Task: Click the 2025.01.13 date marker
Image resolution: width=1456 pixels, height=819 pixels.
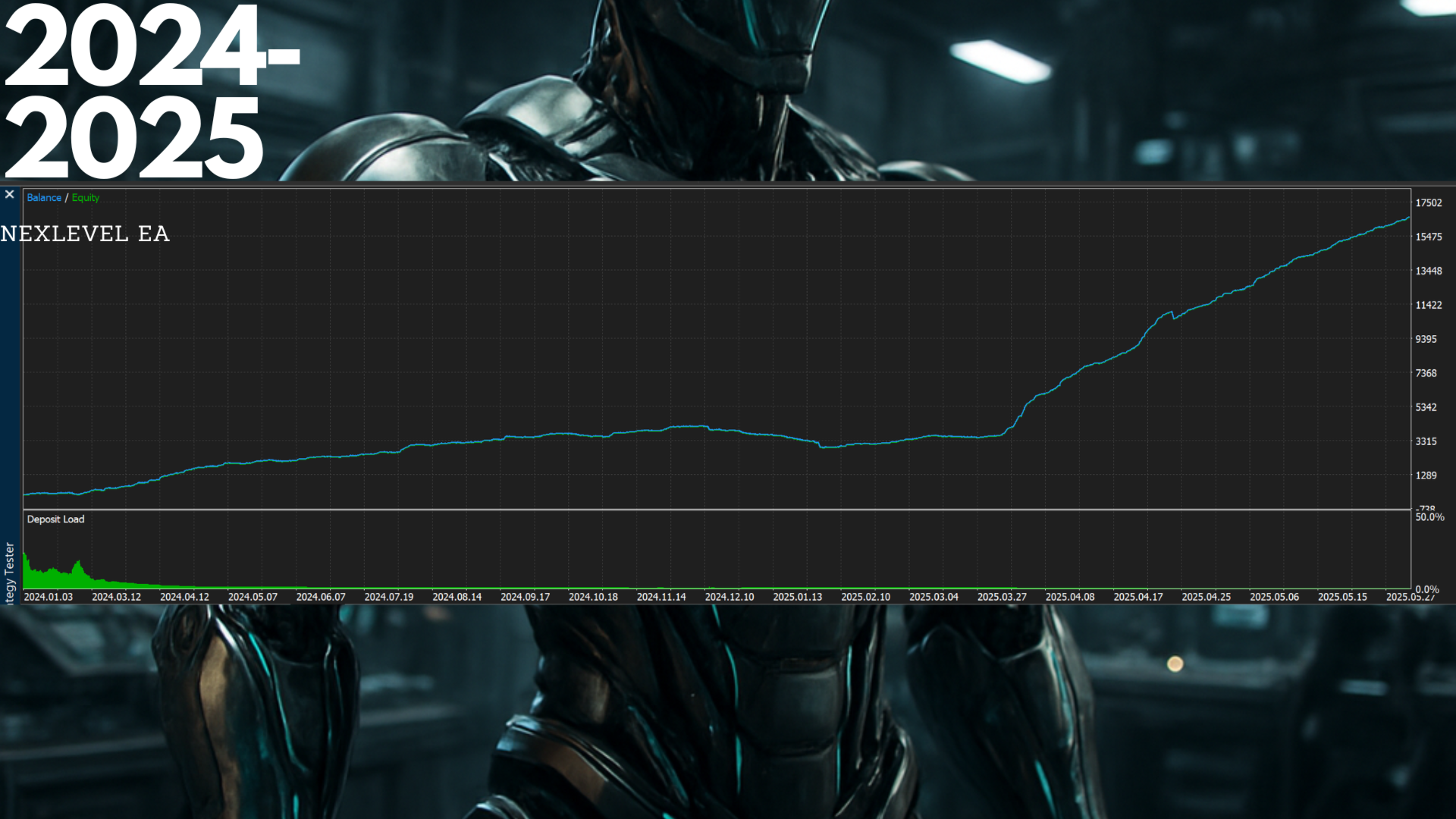Action: pos(797,597)
